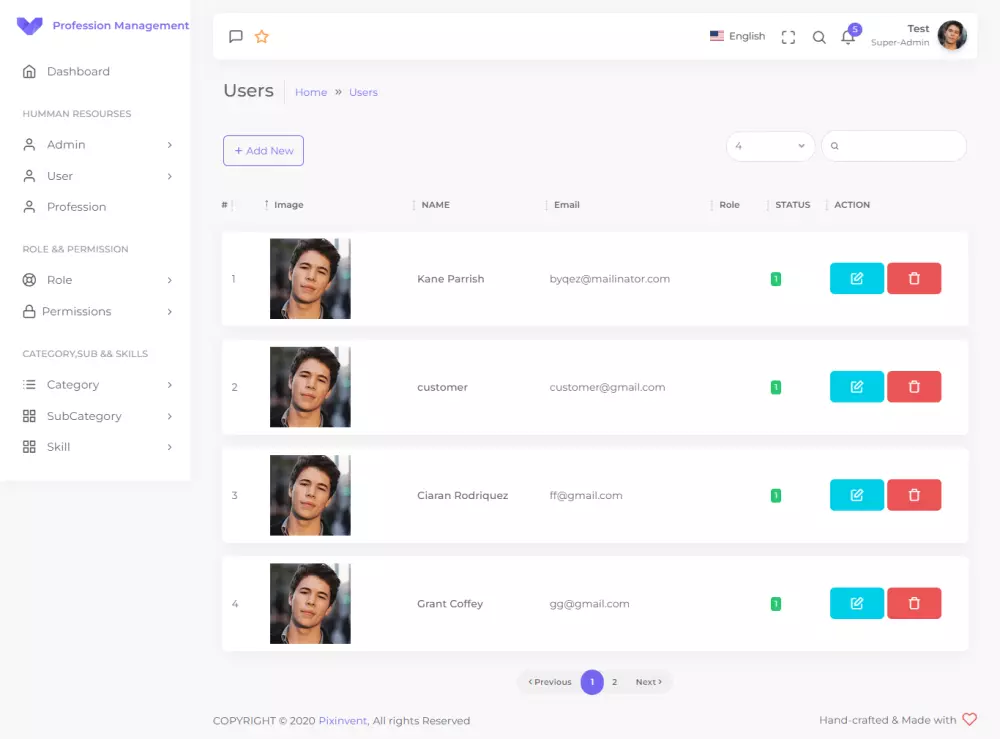Open the rows-per-page dropdown

pyautogui.click(x=770, y=146)
